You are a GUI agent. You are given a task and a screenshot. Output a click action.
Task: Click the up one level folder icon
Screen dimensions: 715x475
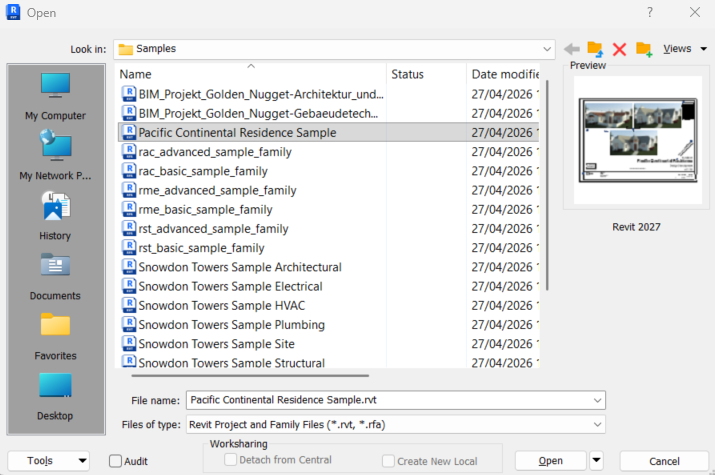click(595, 49)
